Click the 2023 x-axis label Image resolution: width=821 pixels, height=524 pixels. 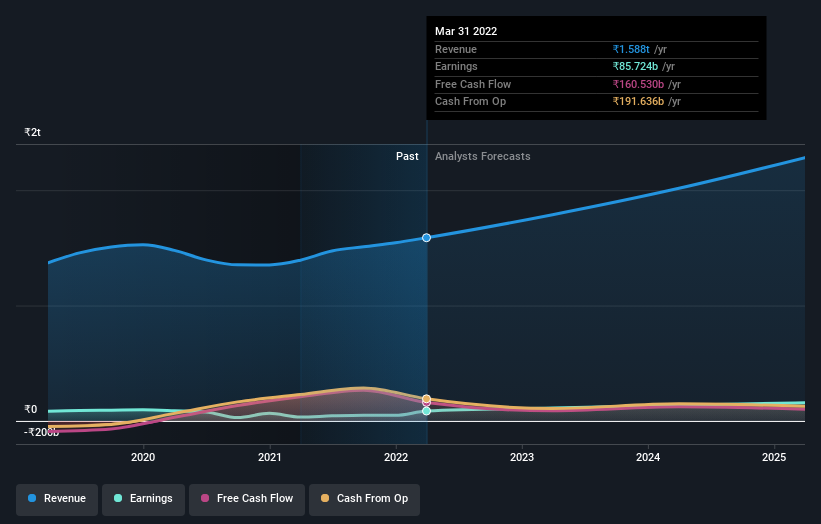pos(522,458)
